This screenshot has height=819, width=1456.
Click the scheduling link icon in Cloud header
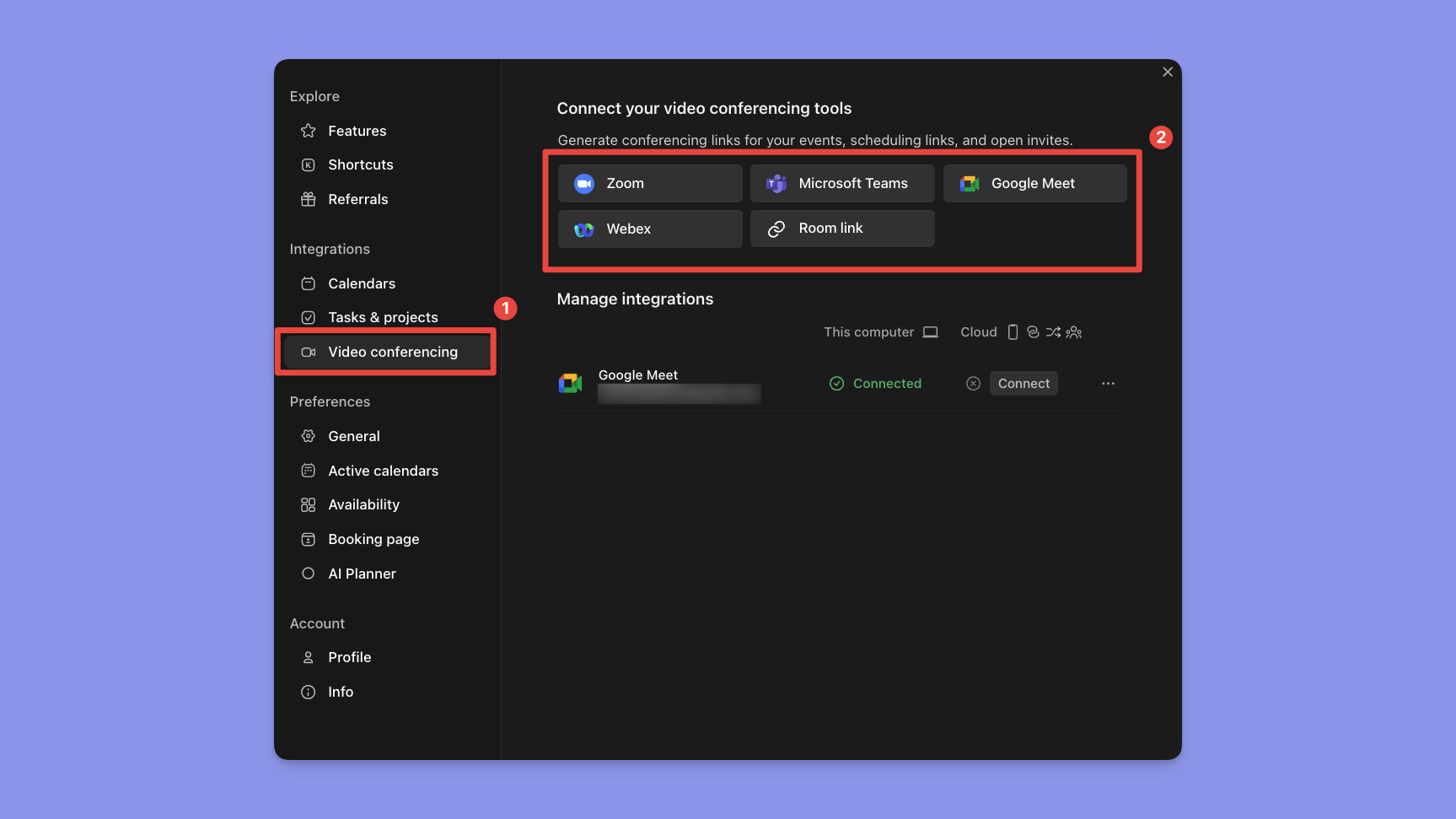(x=1033, y=332)
